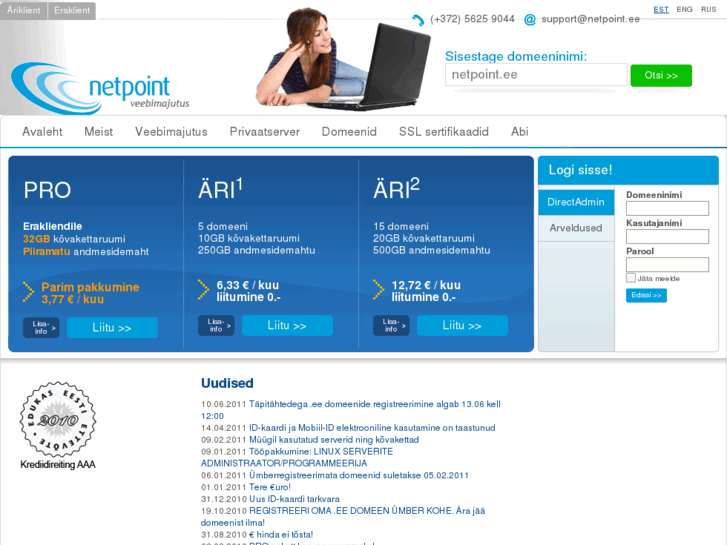The width and height of the screenshot is (727, 545).
Task: Open Lisainfo for the ÄRI 1 plan
Action: click(216, 325)
